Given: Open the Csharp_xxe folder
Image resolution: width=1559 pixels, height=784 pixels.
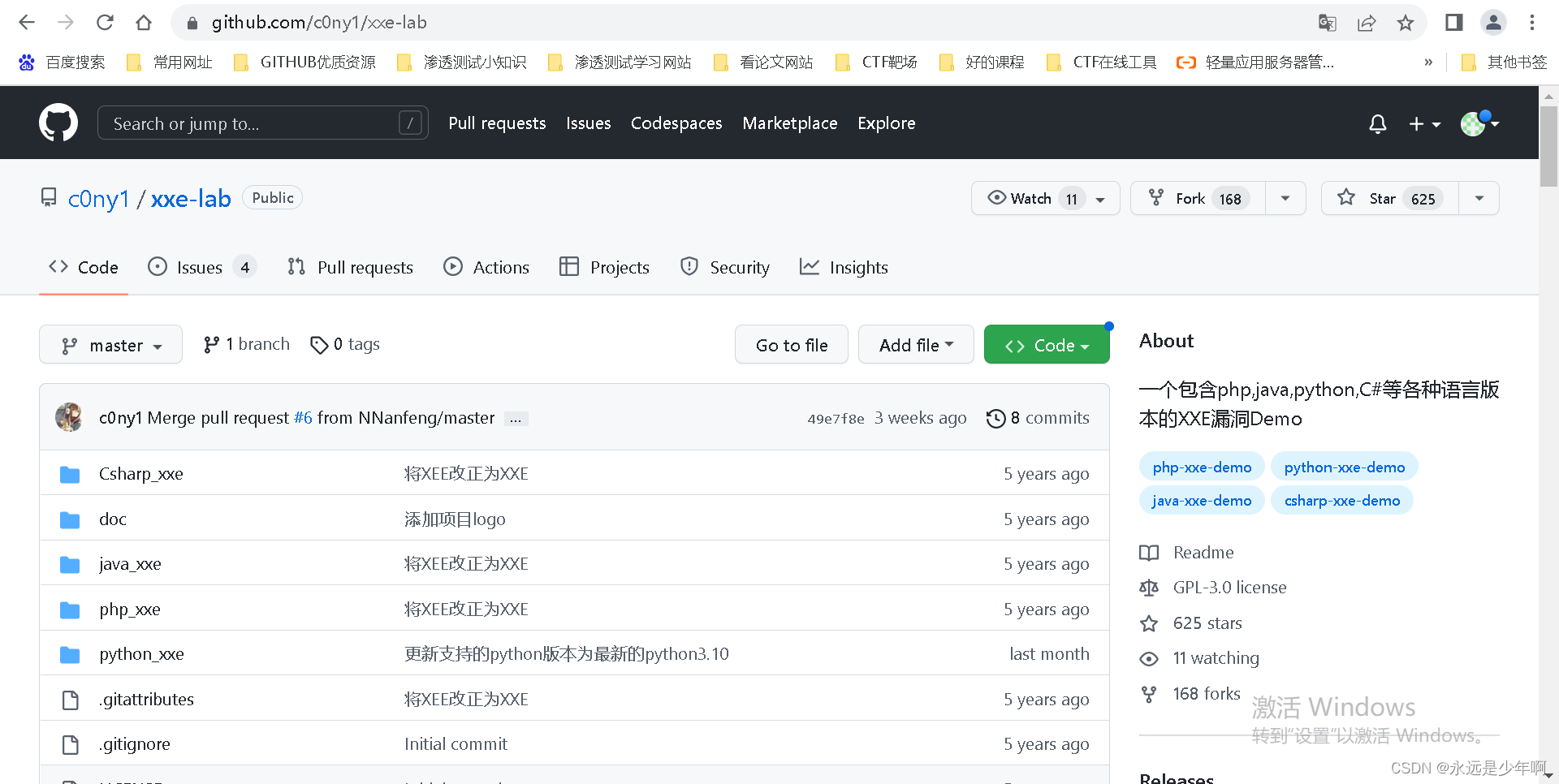Looking at the screenshot, I should pyautogui.click(x=141, y=474).
